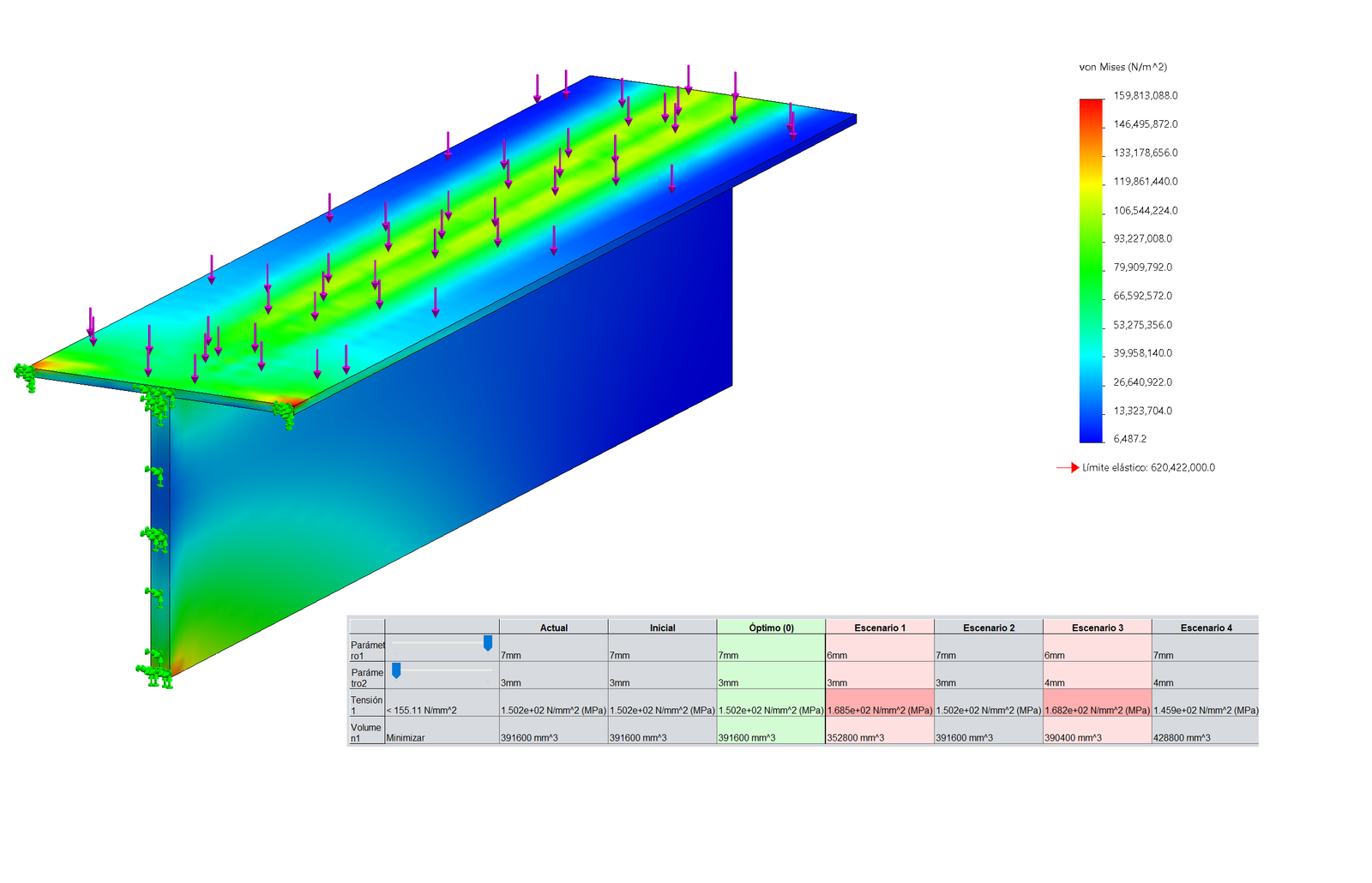Click the 428800 mm^3 volume cell
Screen dimensions: 1372x883
[1206, 730]
